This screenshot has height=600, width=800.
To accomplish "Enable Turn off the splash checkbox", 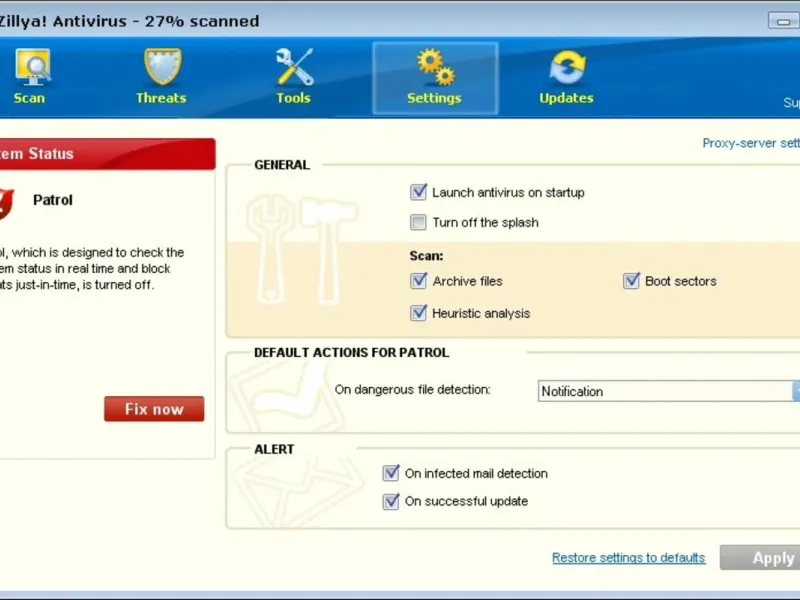I will click(418, 222).
